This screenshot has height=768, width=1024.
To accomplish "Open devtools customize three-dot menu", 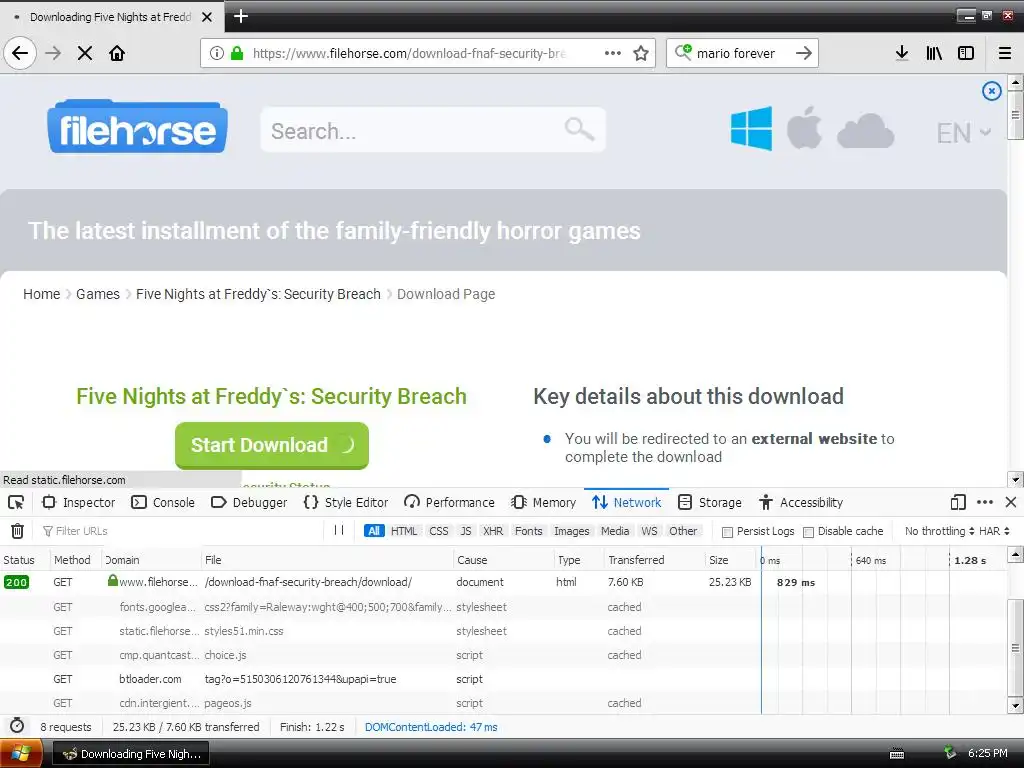I will (x=985, y=502).
